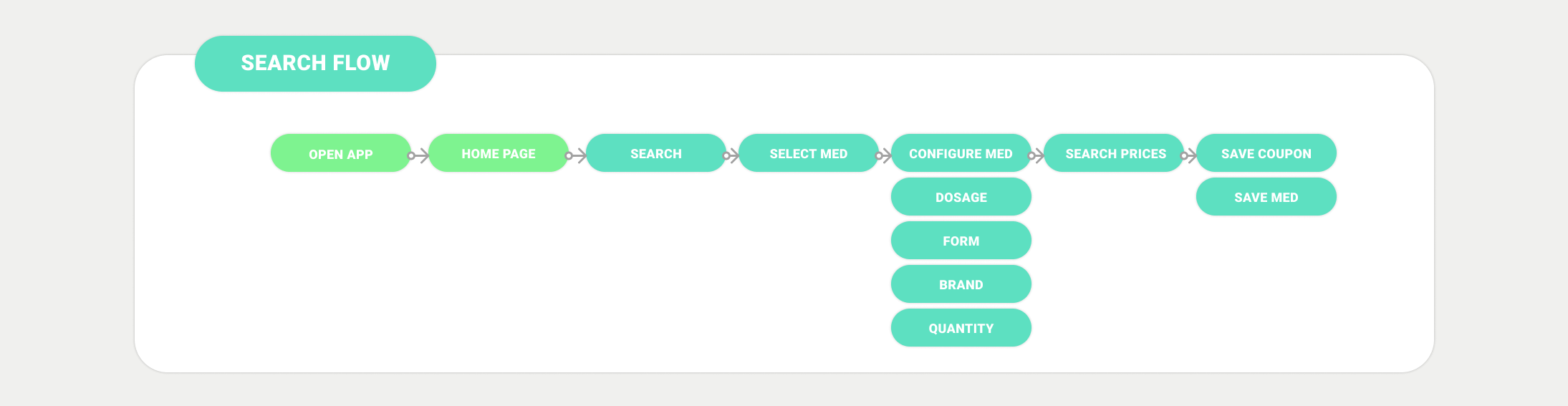Select the SAVE MED node

point(1266,197)
